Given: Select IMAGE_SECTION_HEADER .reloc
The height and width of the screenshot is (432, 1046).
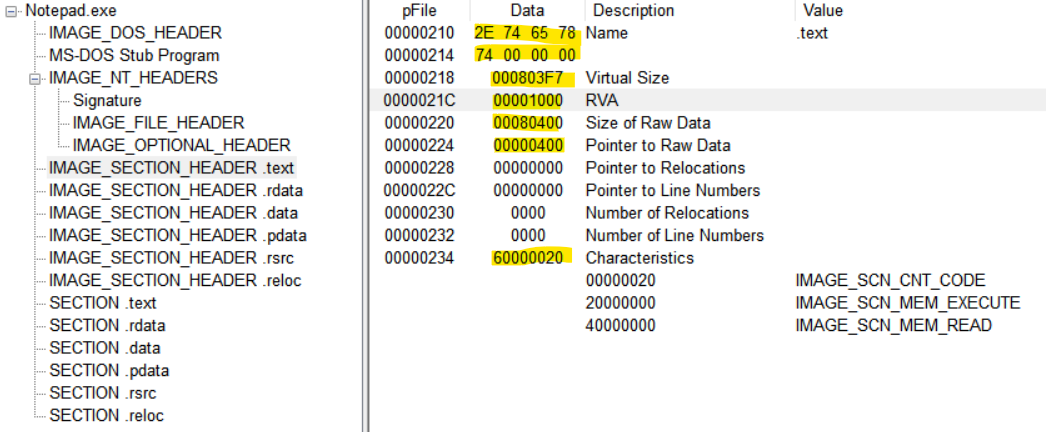Looking at the screenshot, I should point(175,281).
